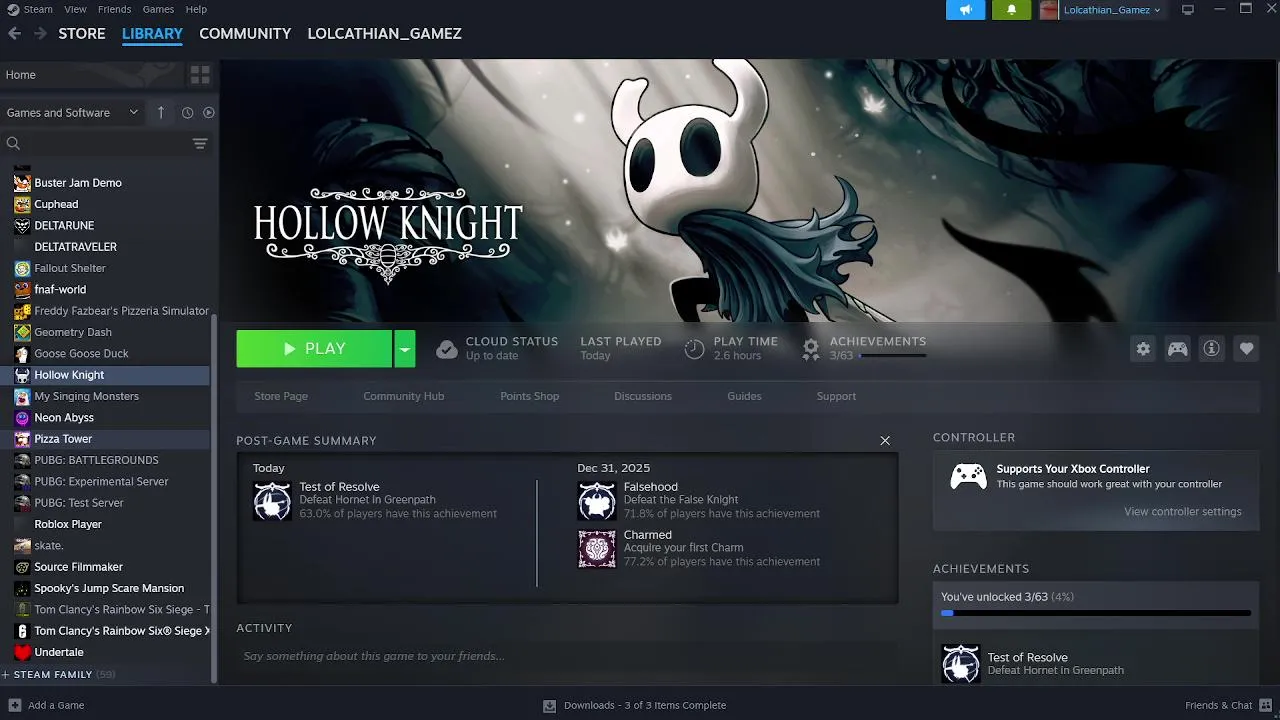The image size is (1280, 720).
Task: Select Spooky's Jump Scare Mansion
Action: point(106,588)
